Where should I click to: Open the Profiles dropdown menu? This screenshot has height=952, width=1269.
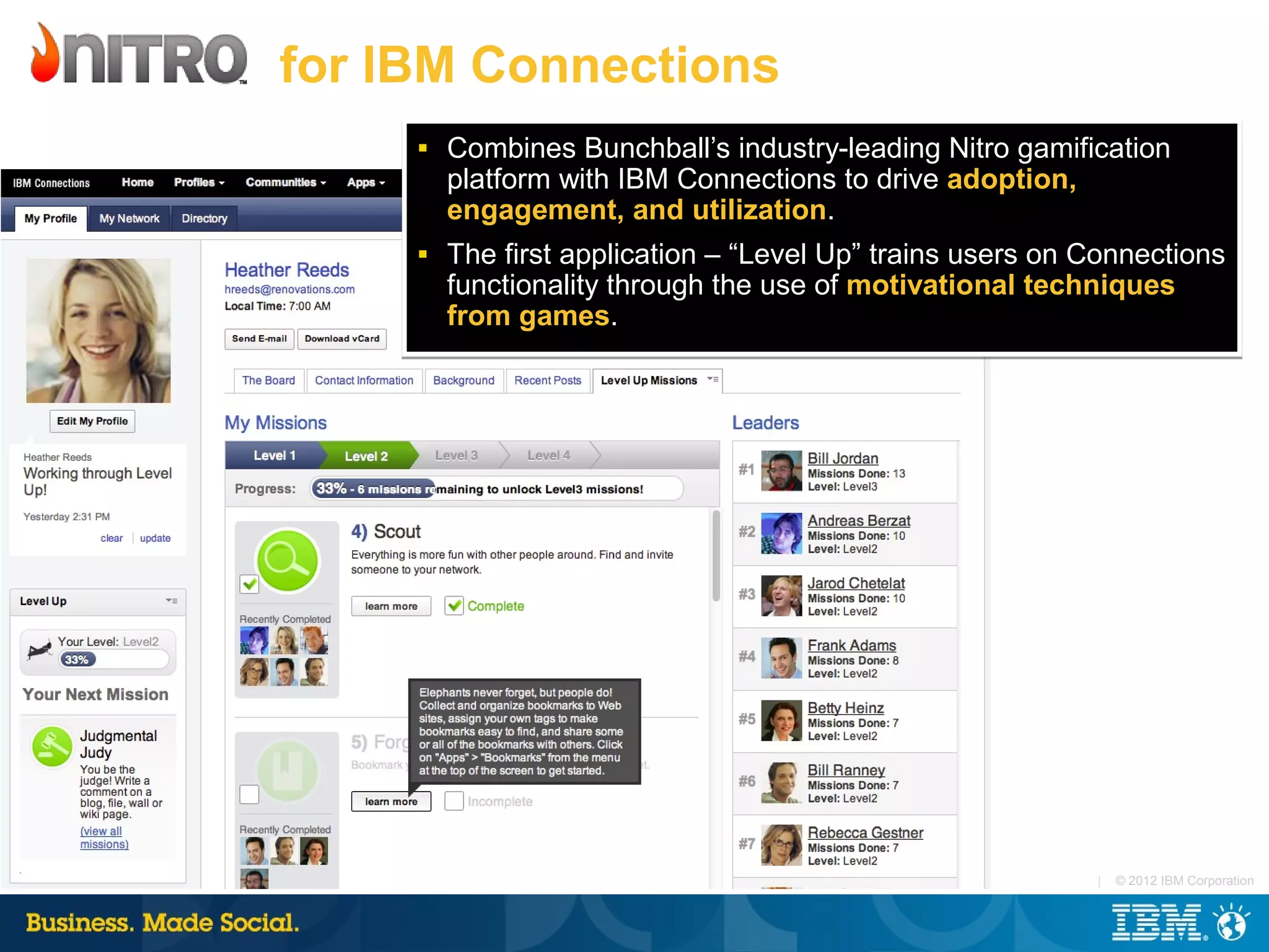(x=199, y=182)
